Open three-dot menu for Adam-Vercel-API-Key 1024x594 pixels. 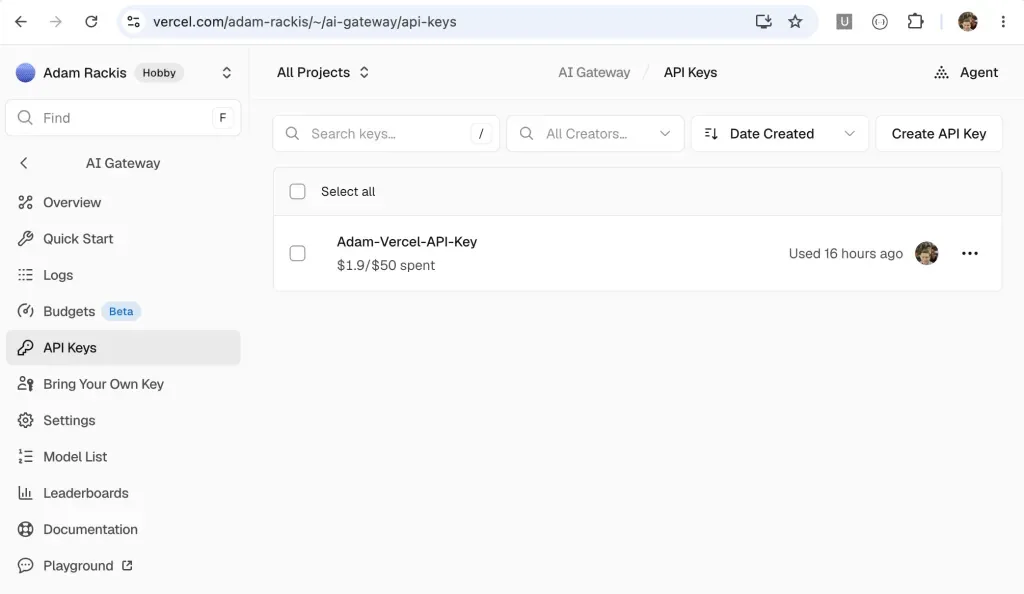tap(970, 253)
